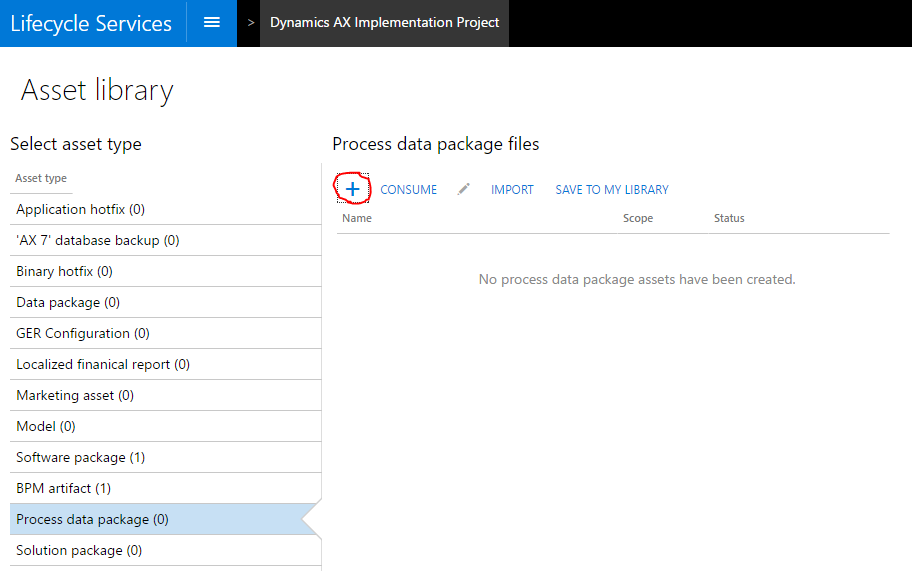Click the CONSUME toolbar button
Viewport: 912px width, 571px height.
pyautogui.click(x=408, y=190)
